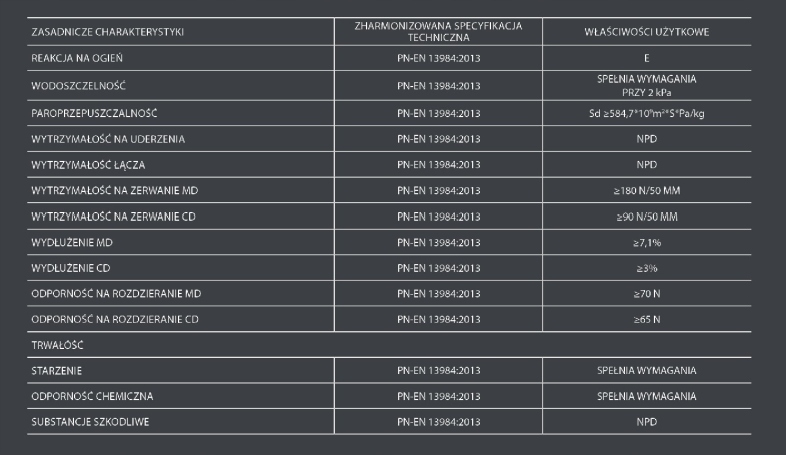Select the "ODPORNOŚĆ NA ROZDZIERANIE CD" row label
Image resolution: width=786 pixels, height=455 pixels.
[x=116, y=320]
